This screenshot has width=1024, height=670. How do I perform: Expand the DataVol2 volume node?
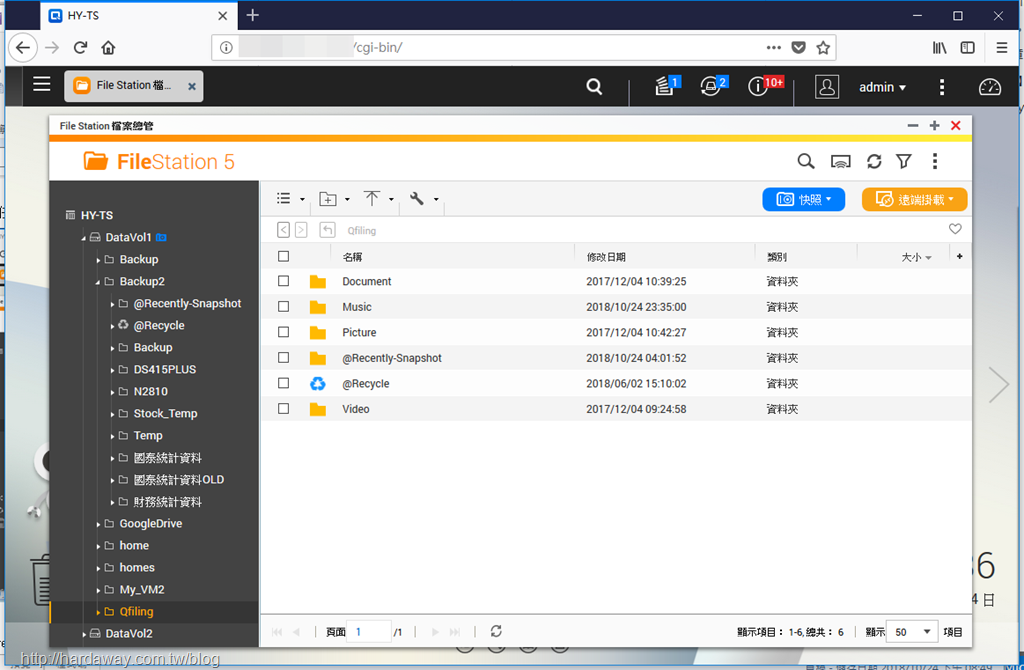tap(84, 634)
